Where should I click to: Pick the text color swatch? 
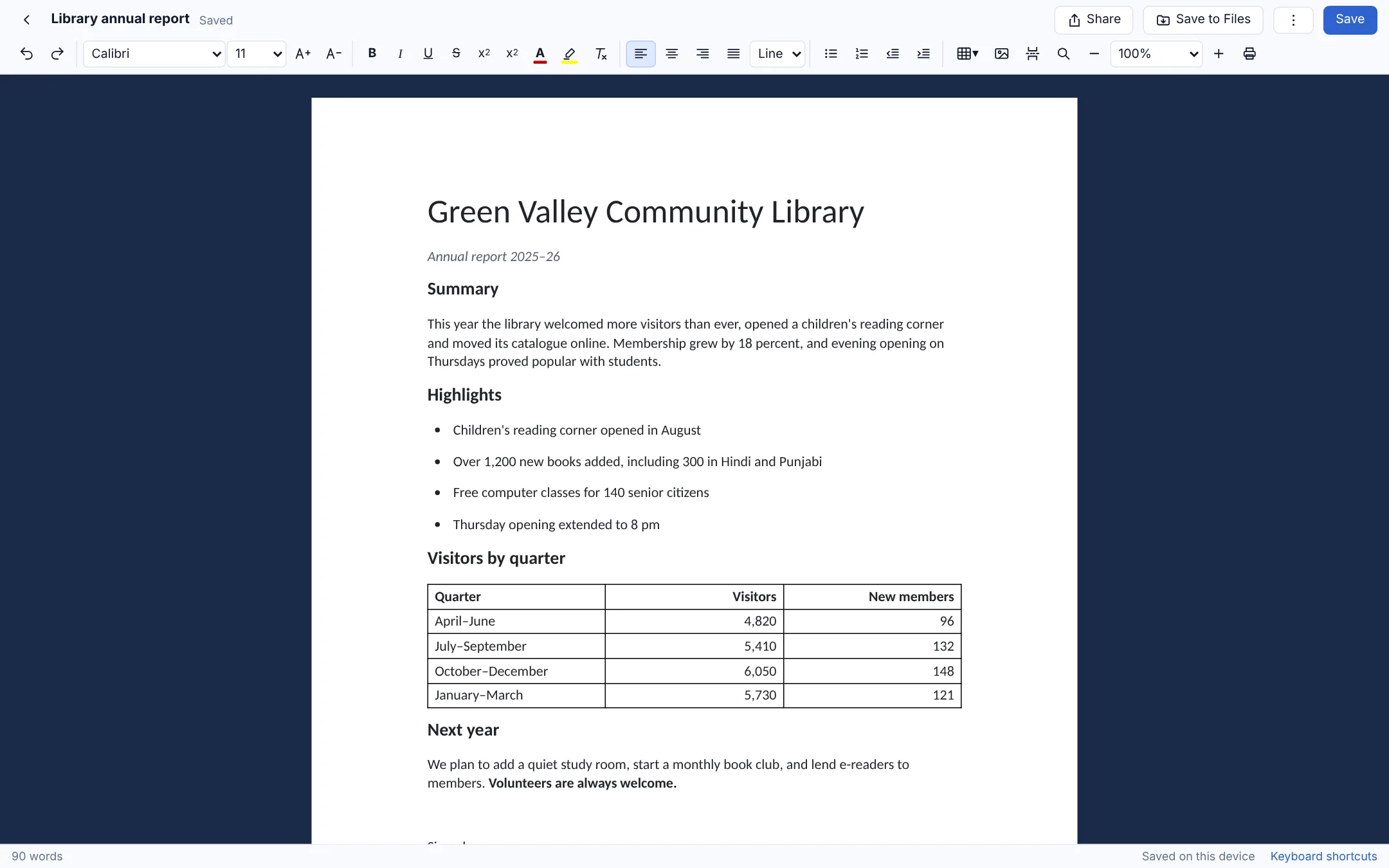pyautogui.click(x=540, y=54)
